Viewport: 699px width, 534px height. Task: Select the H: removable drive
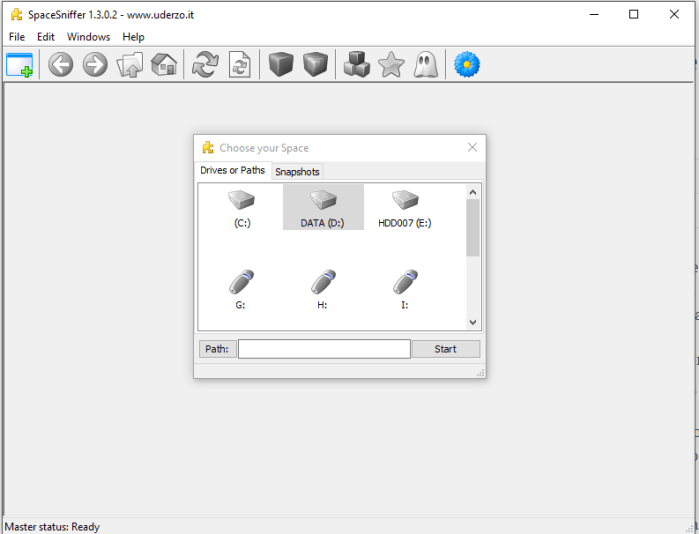coord(323,290)
